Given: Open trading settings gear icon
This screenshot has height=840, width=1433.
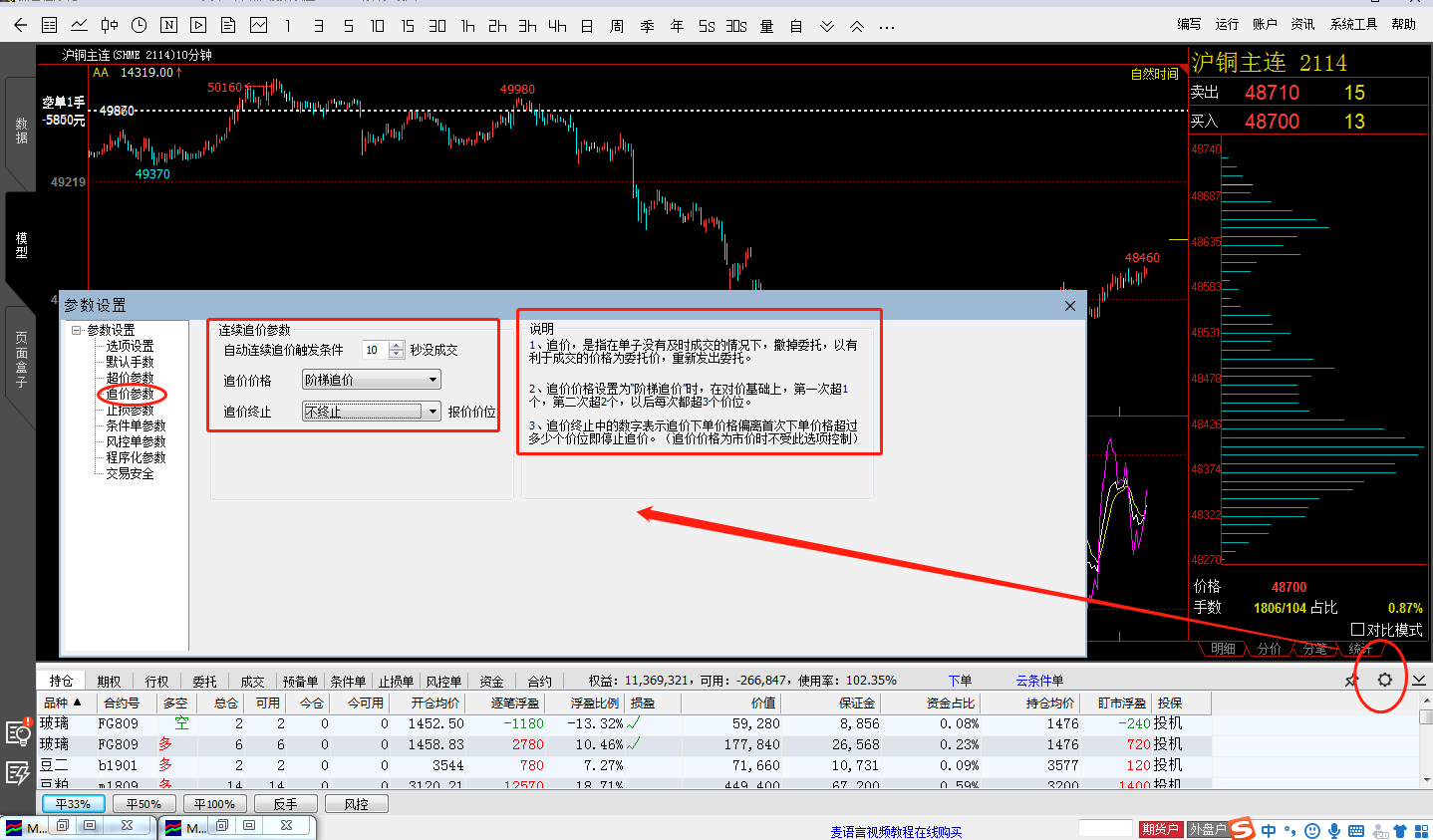Looking at the screenshot, I should 1384,680.
